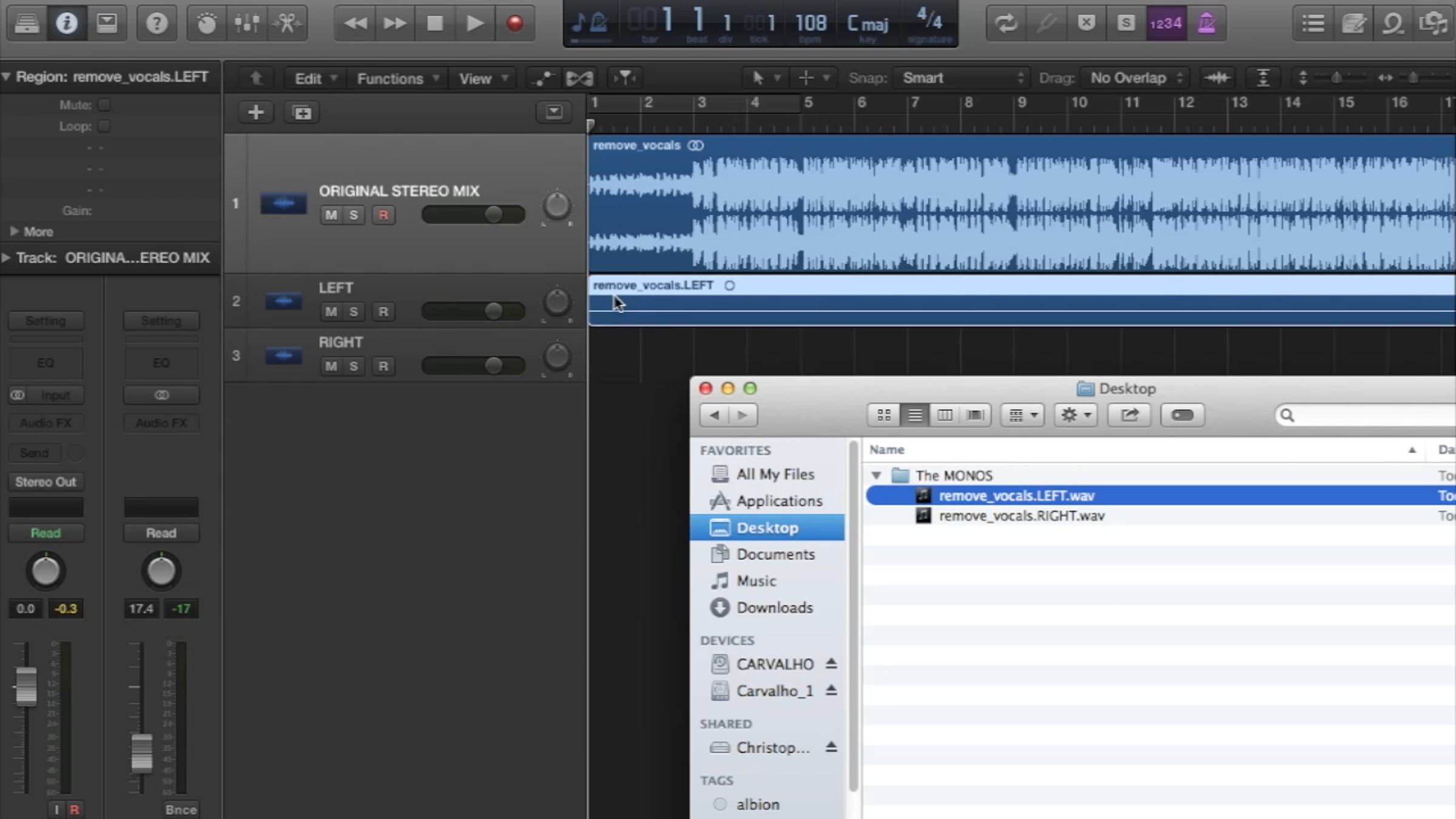Click the Stereo Out output button
The width and height of the screenshot is (1456, 819).
pos(45,482)
